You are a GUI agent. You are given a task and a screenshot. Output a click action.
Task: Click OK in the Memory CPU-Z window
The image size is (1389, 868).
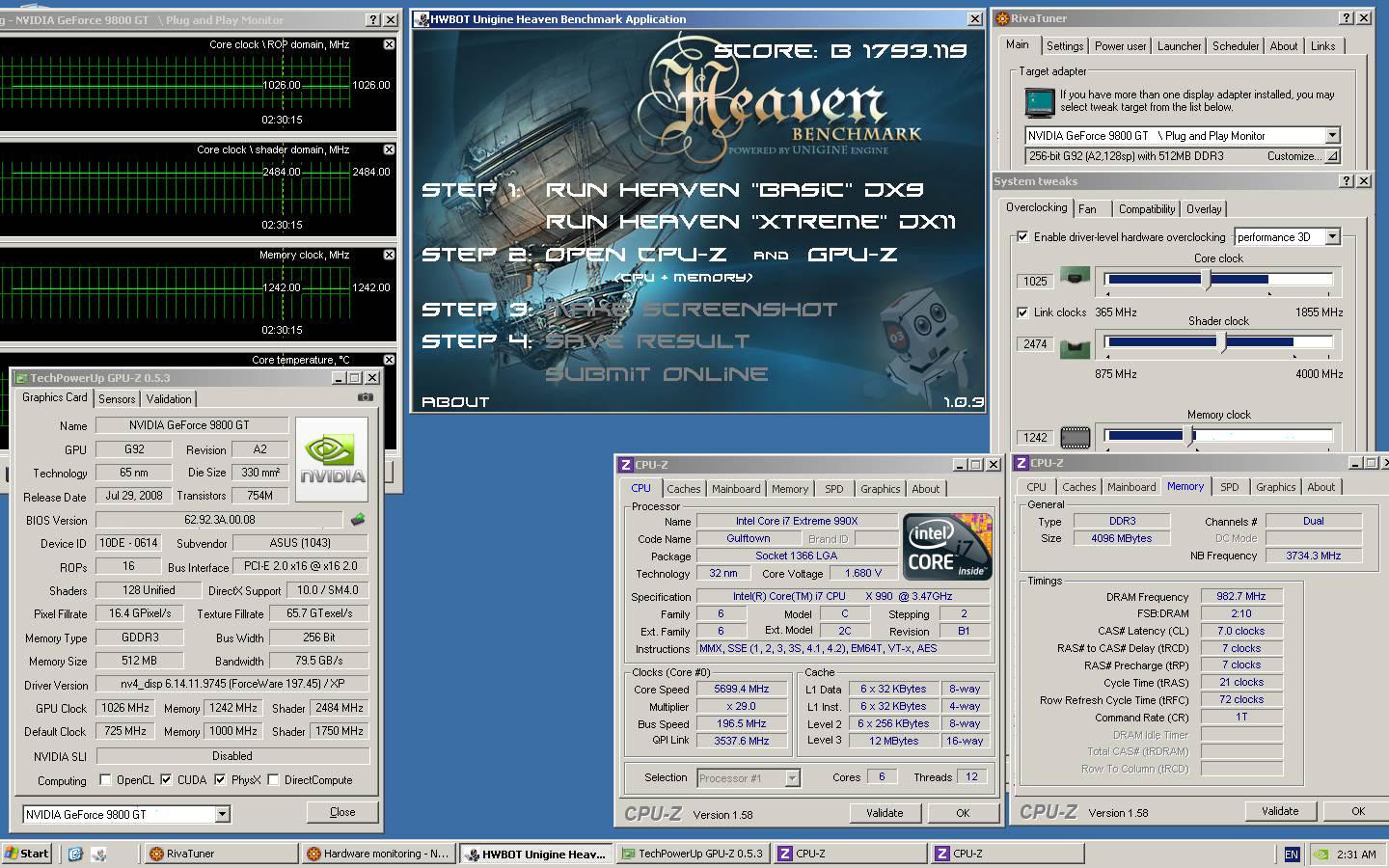coord(1358,811)
